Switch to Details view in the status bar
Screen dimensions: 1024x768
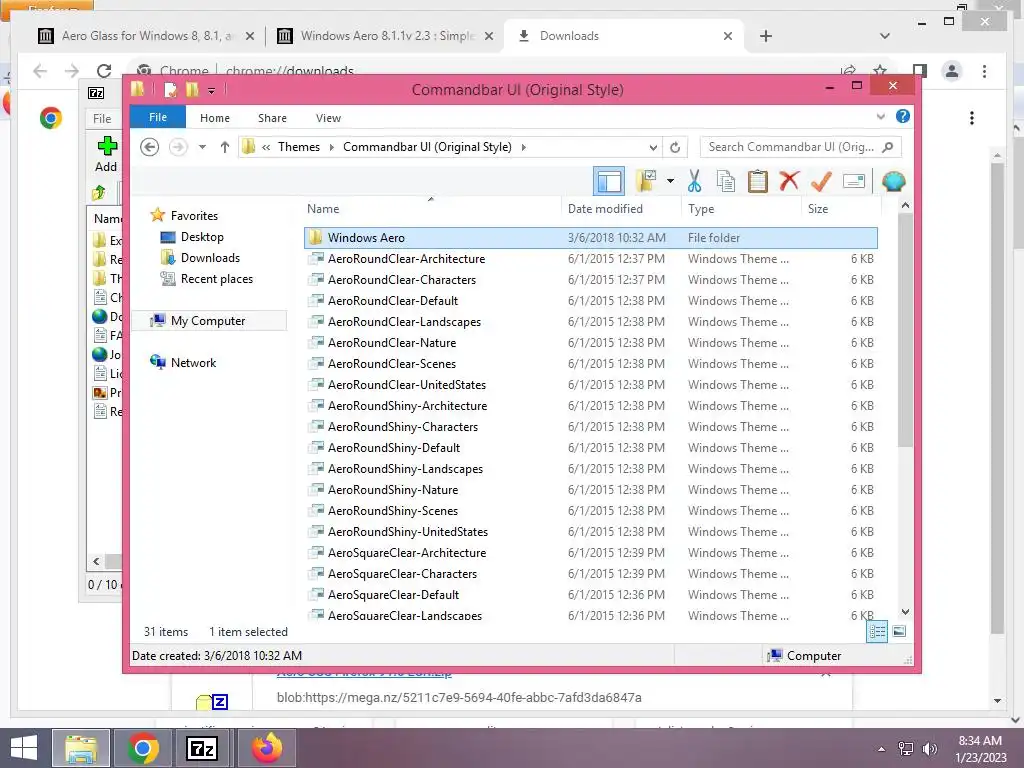pyautogui.click(x=877, y=632)
